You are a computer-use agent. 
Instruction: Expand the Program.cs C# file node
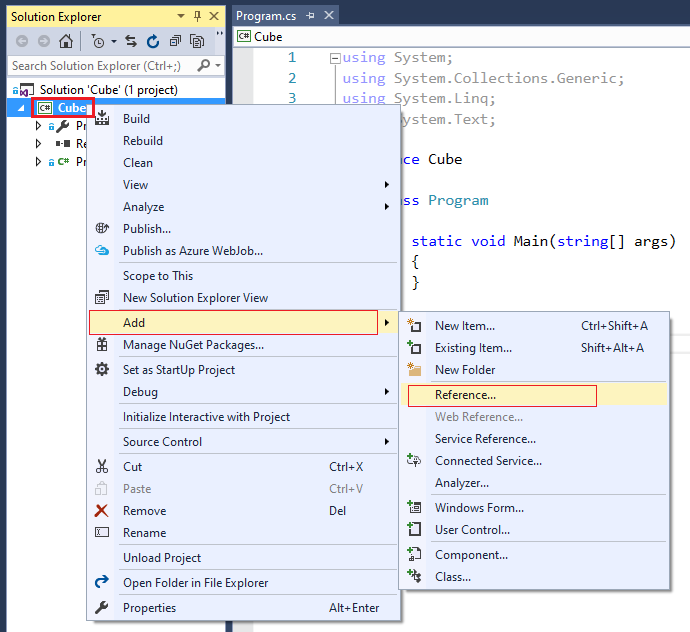38,162
